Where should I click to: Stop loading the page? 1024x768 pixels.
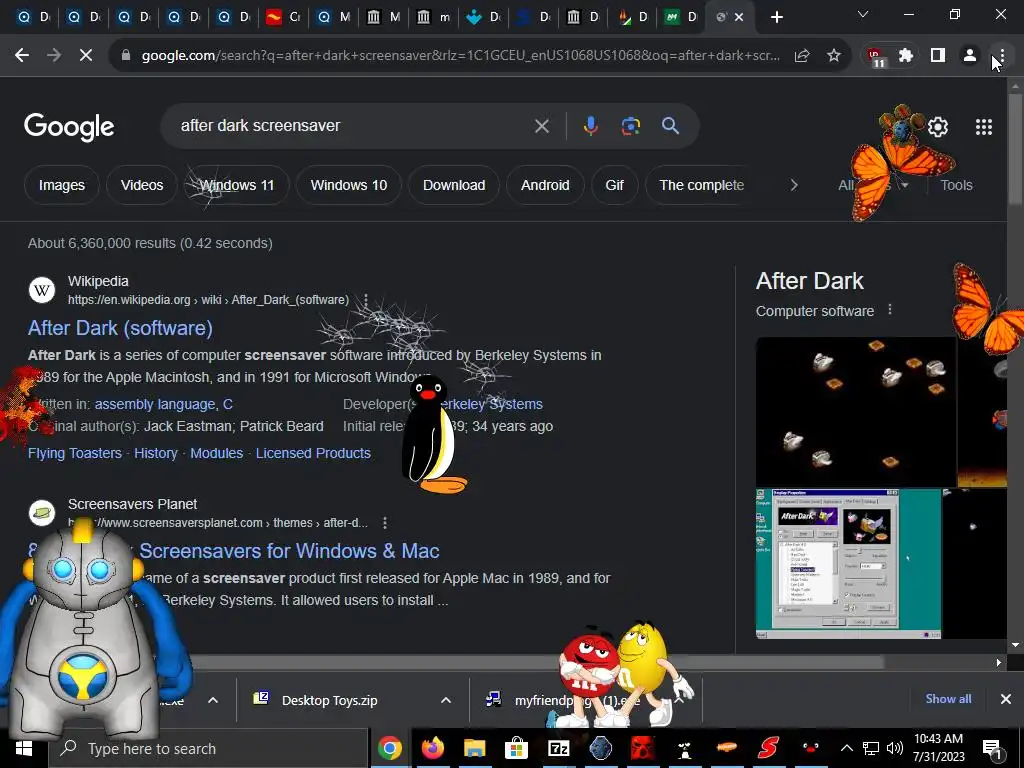86,56
